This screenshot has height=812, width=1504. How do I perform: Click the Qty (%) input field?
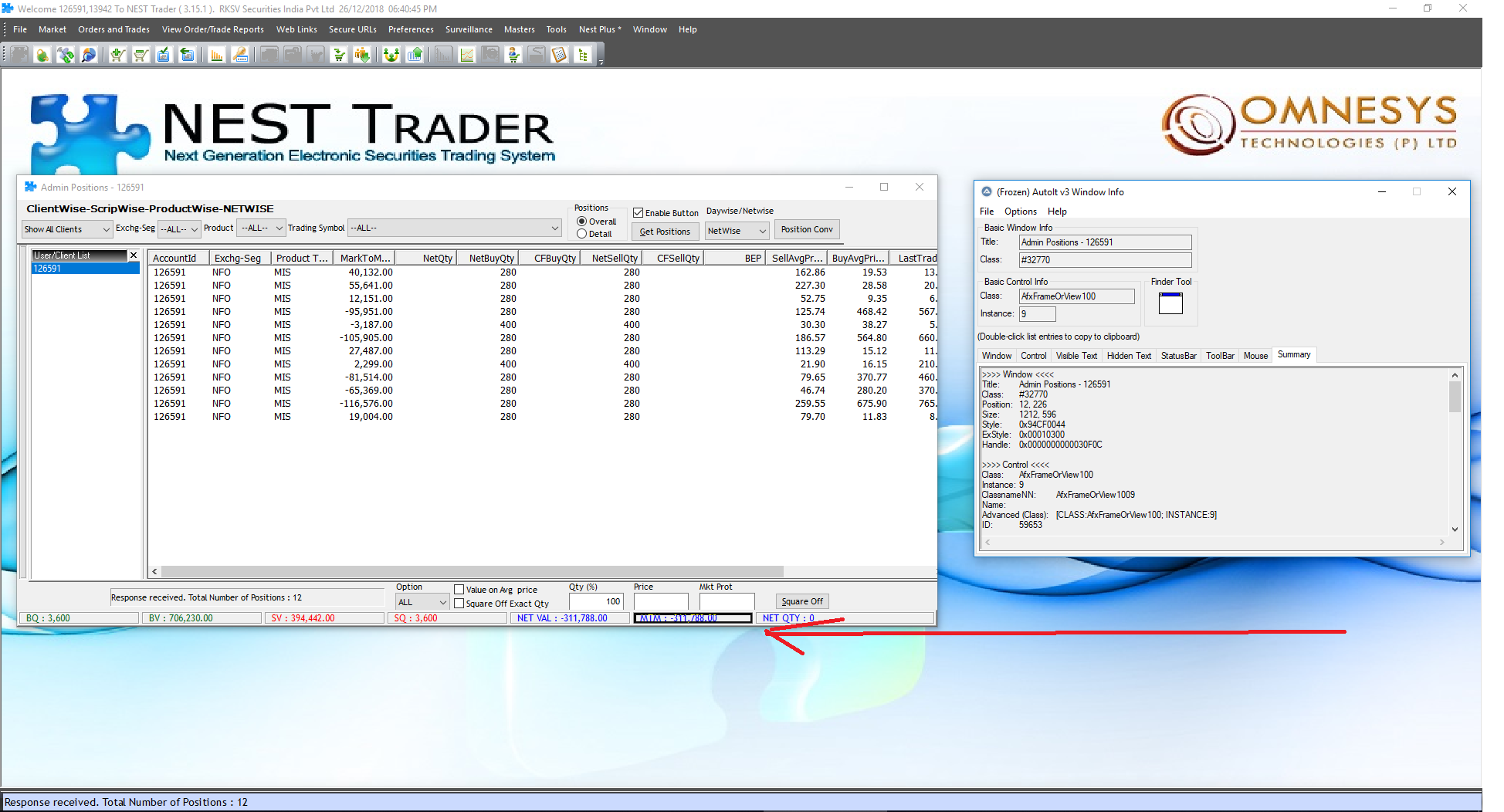[x=596, y=601]
